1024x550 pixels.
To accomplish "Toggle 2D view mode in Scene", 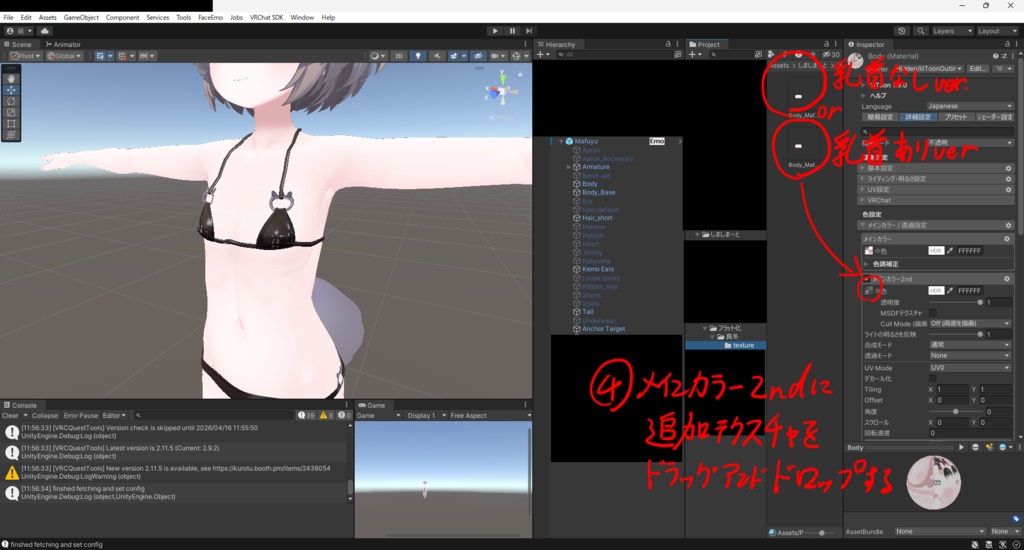I will [398, 56].
